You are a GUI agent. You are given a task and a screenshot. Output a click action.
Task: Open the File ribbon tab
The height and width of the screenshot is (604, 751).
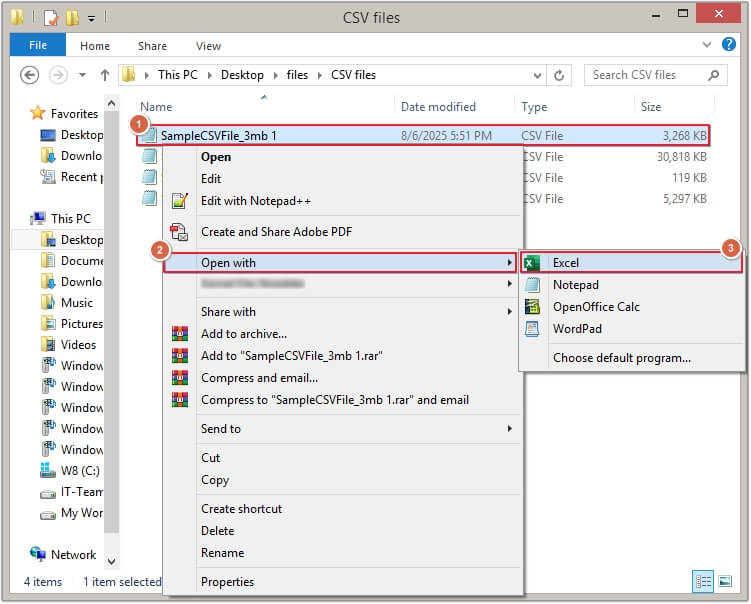pos(38,45)
